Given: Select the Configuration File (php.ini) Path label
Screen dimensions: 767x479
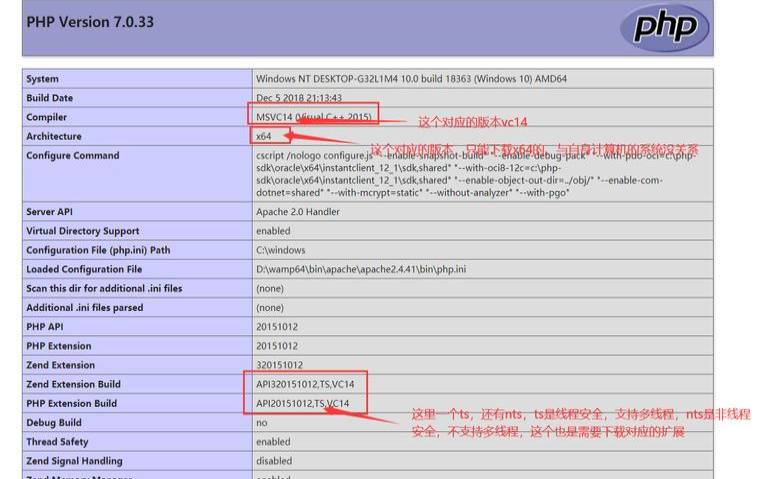Looking at the screenshot, I should coord(98,250).
